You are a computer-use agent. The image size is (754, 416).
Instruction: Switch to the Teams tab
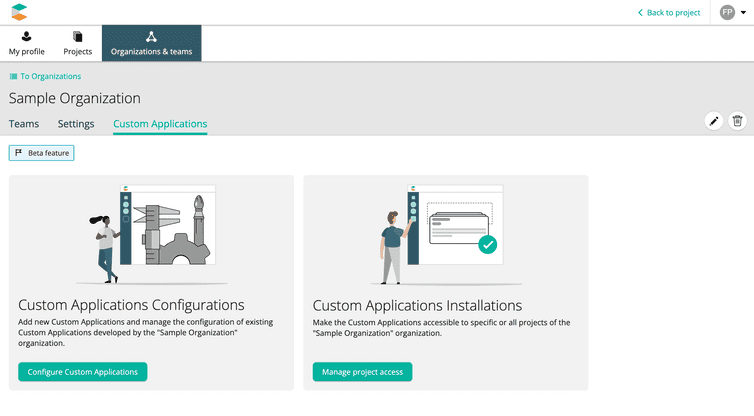[24, 124]
